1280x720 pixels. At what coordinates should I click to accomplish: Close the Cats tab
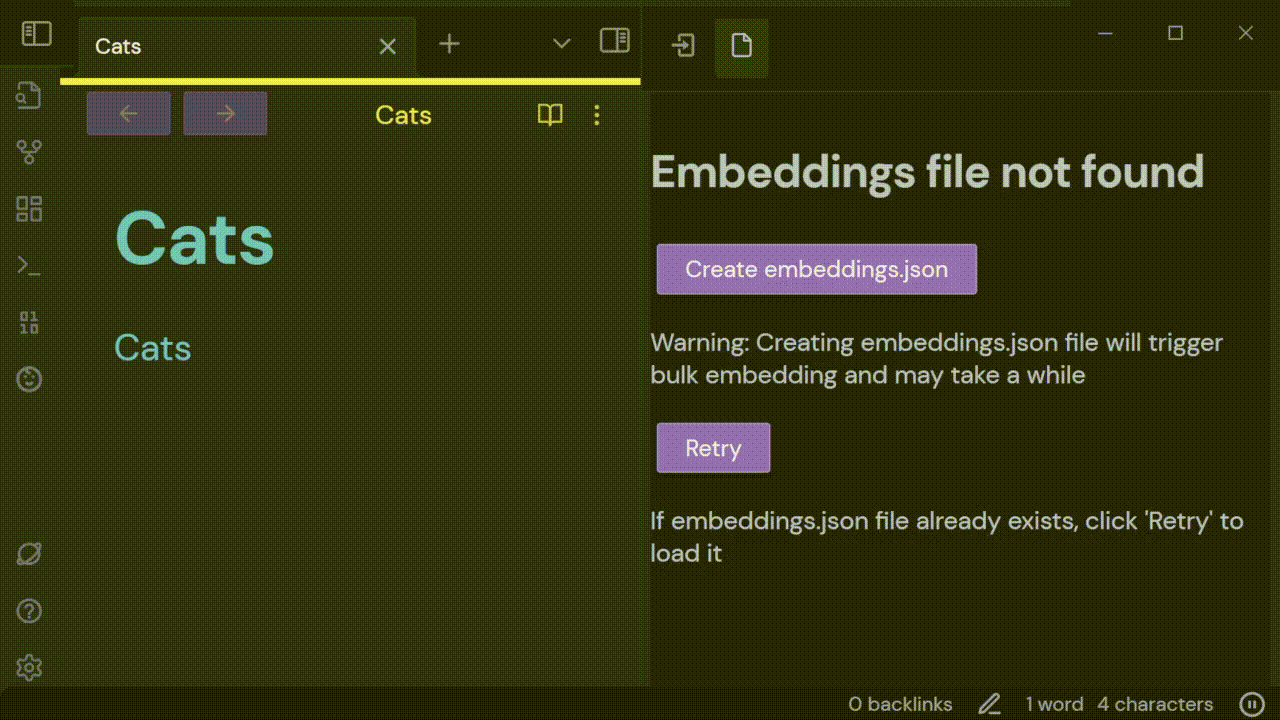388,46
